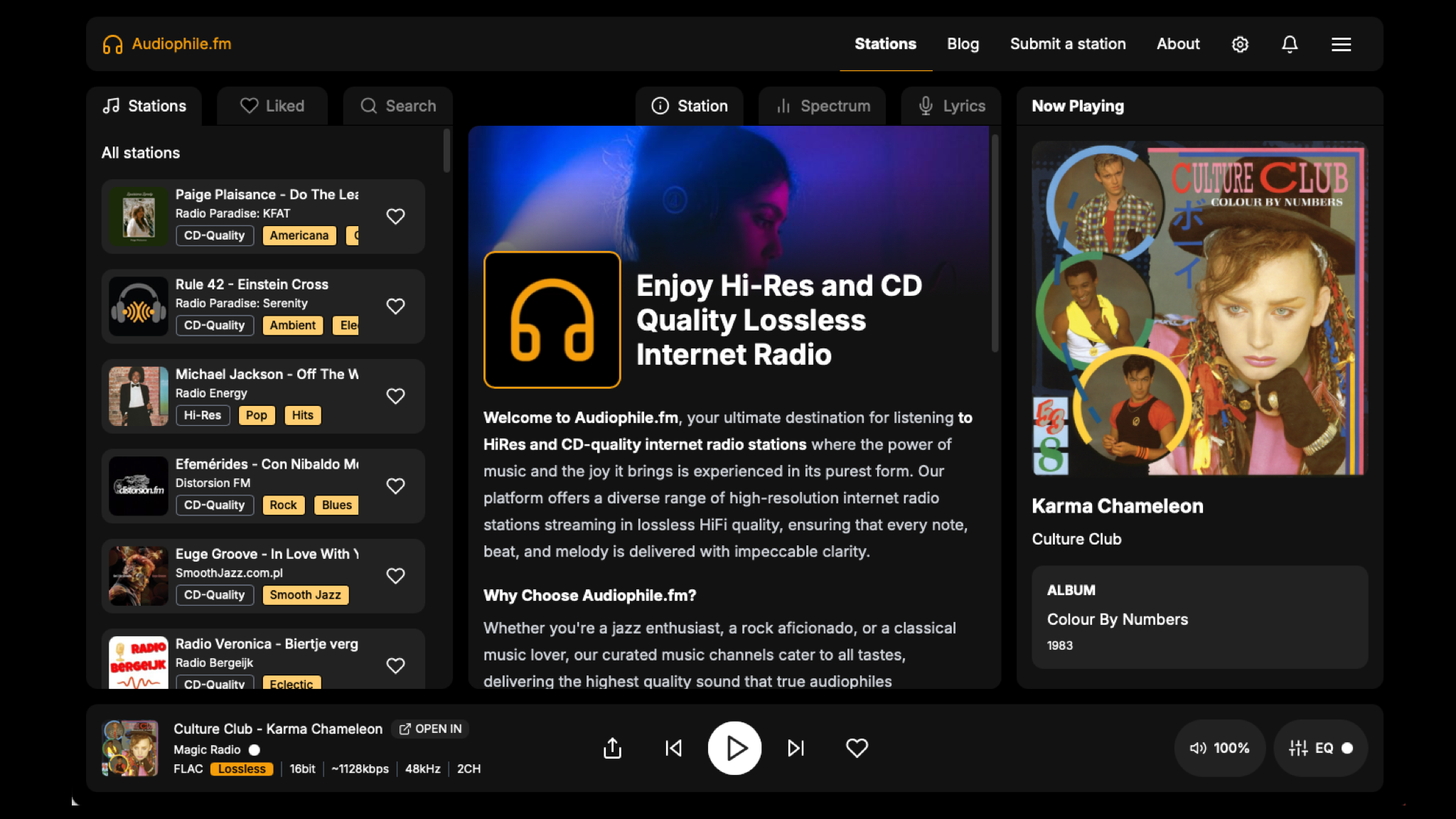1456x819 pixels.
Task: Open the Lyrics tab
Action: [951, 106]
